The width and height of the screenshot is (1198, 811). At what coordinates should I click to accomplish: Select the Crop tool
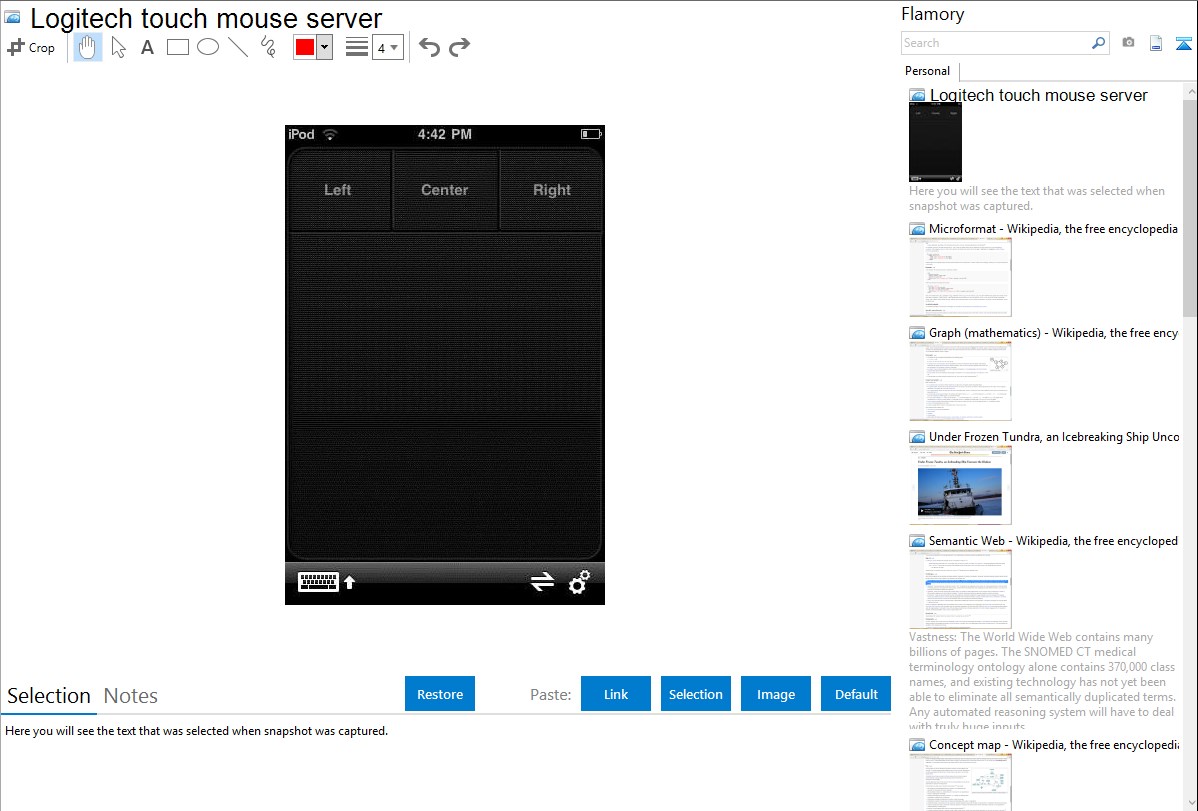pyautogui.click(x=31, y=47)
